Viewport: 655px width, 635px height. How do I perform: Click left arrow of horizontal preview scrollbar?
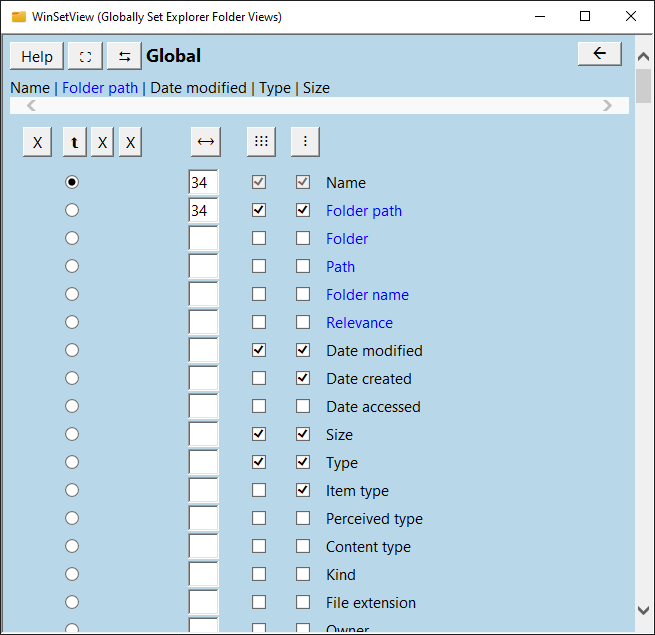(x=31, y=106)
